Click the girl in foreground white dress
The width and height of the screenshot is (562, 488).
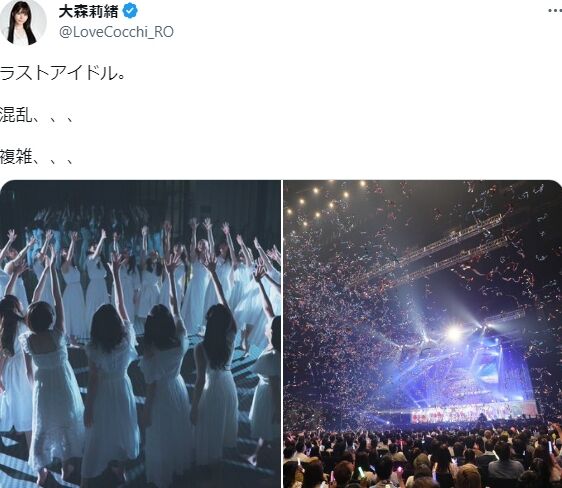109,389
